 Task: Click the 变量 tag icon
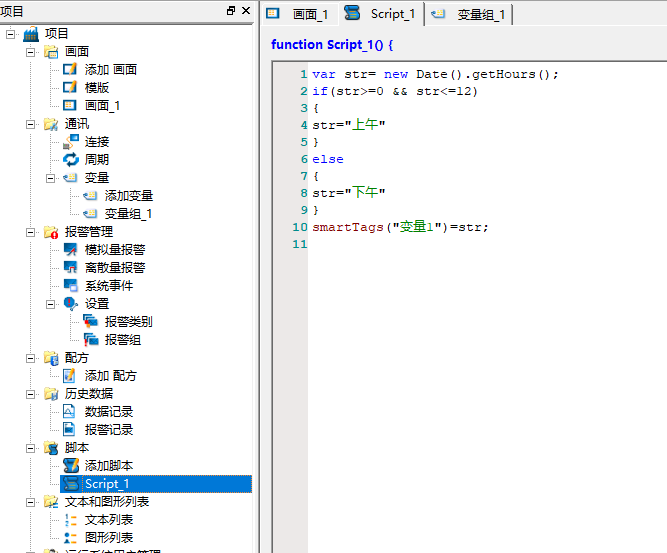(70, 177)
